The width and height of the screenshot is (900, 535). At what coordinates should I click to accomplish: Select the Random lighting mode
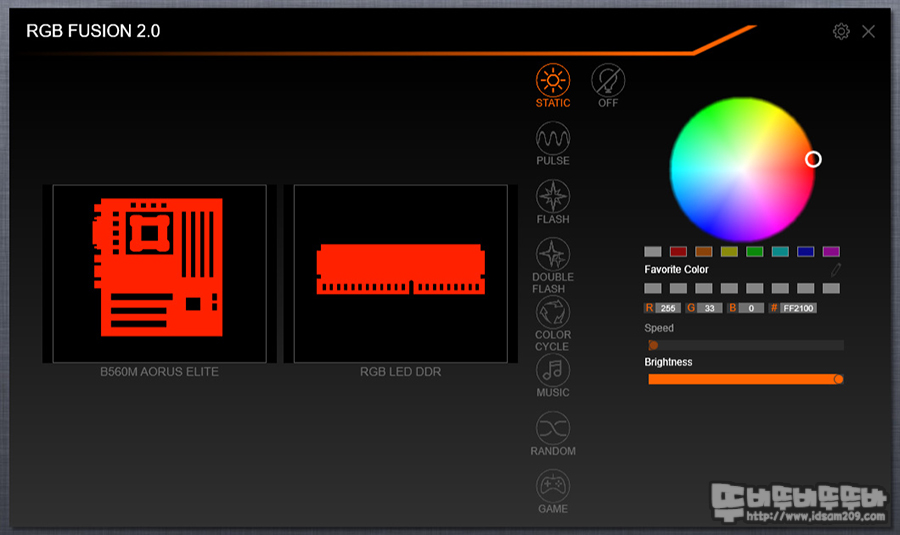[x=553, y=433]
